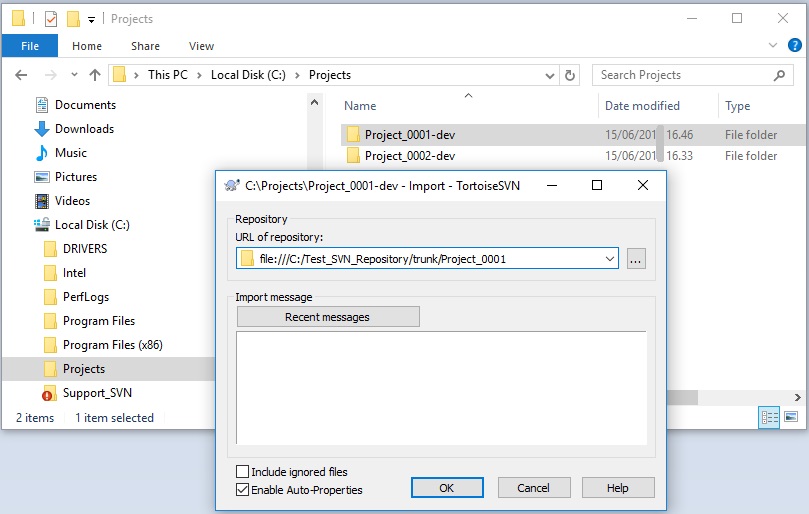
Task: Open Program Files folder in navigation tree
Action: (99, 321)
